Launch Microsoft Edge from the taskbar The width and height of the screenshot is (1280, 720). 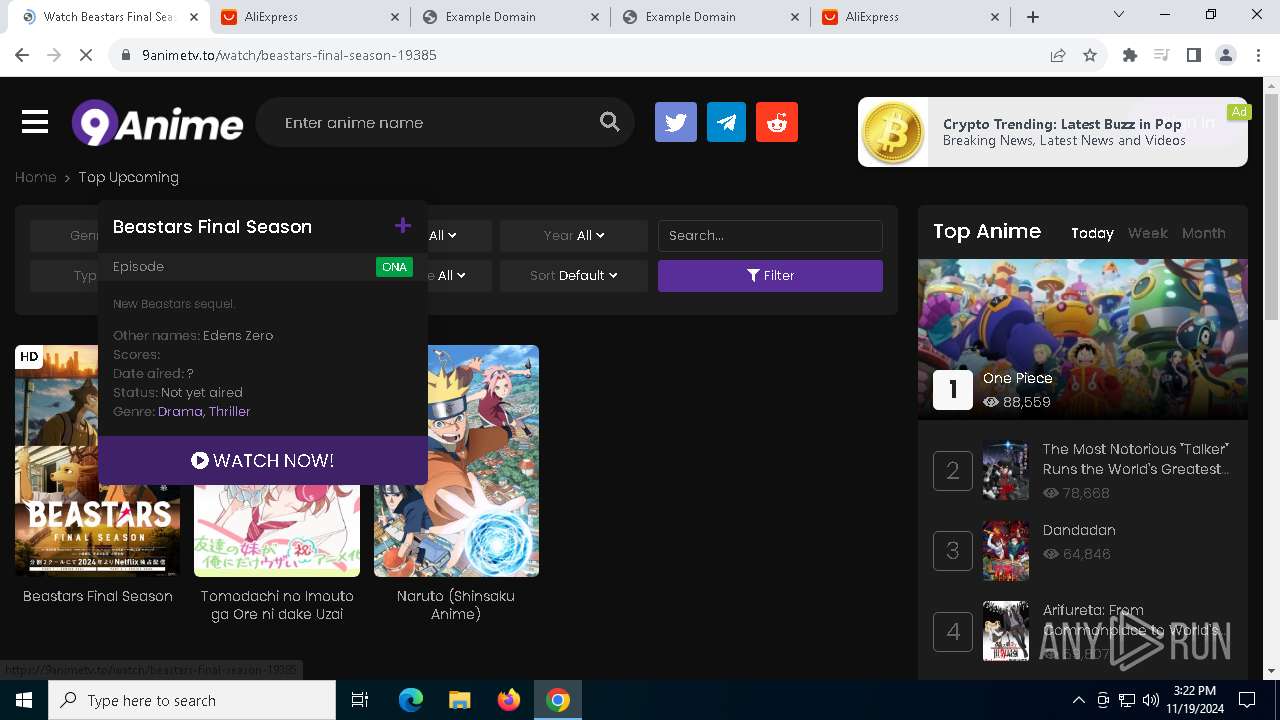pyautogui.click(x=411, y=700)
